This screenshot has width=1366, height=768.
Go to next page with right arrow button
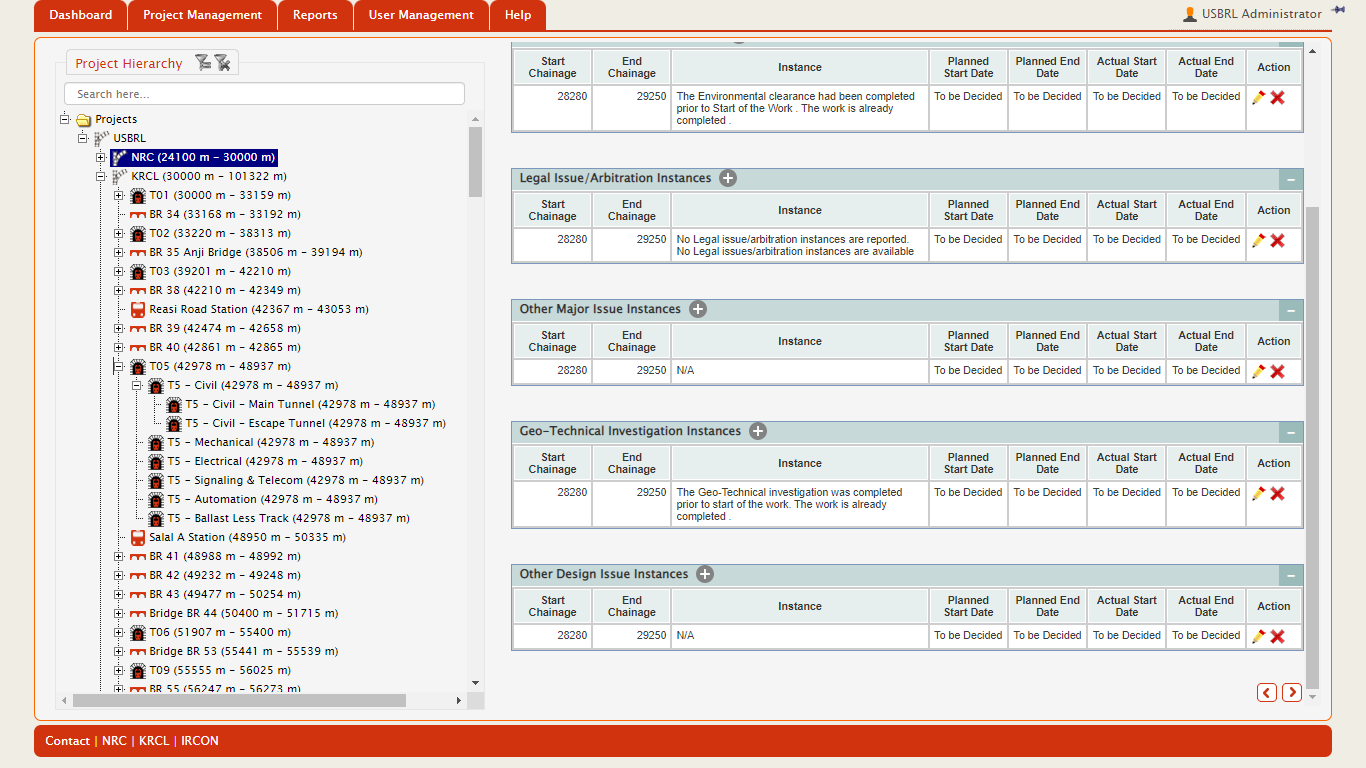pos(1292,692)
